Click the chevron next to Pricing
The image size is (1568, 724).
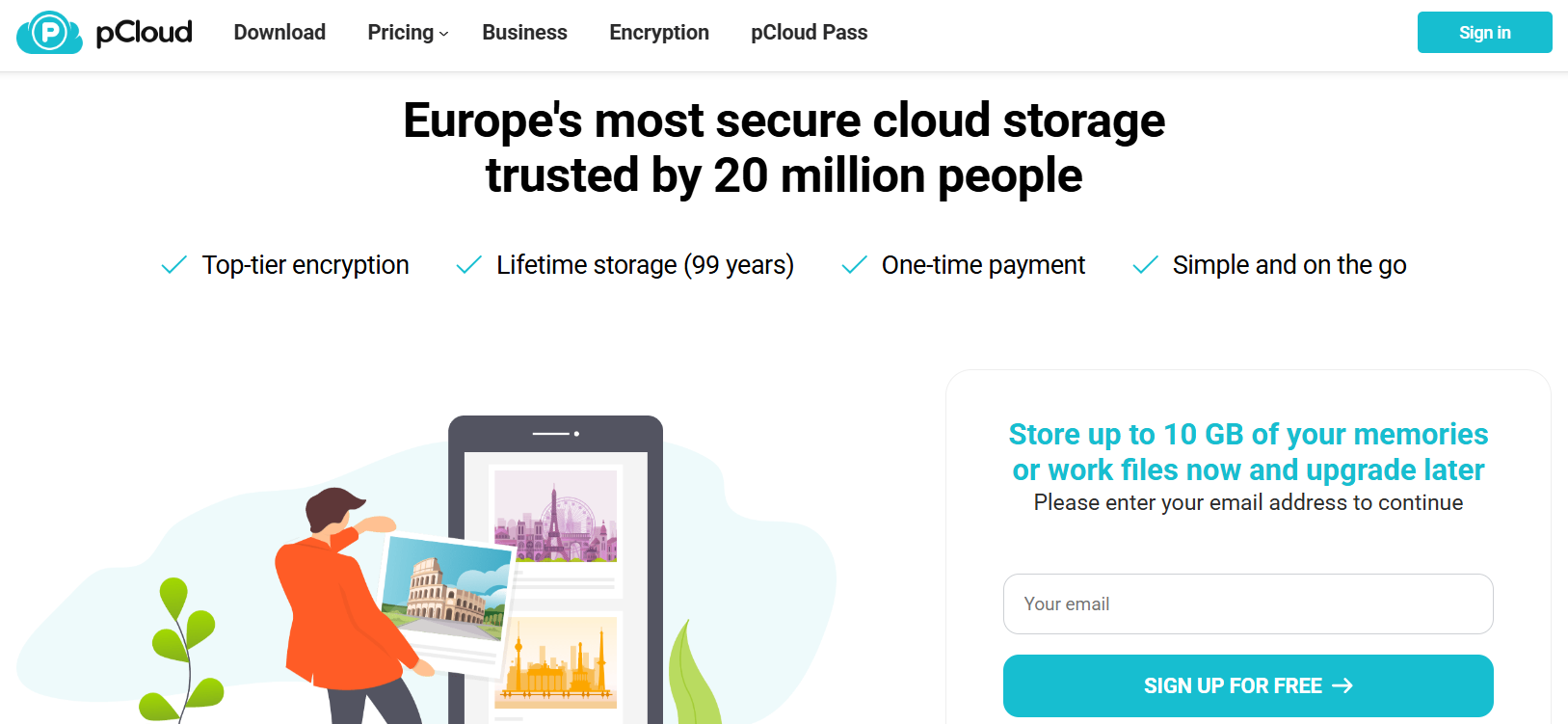[444, 34]
